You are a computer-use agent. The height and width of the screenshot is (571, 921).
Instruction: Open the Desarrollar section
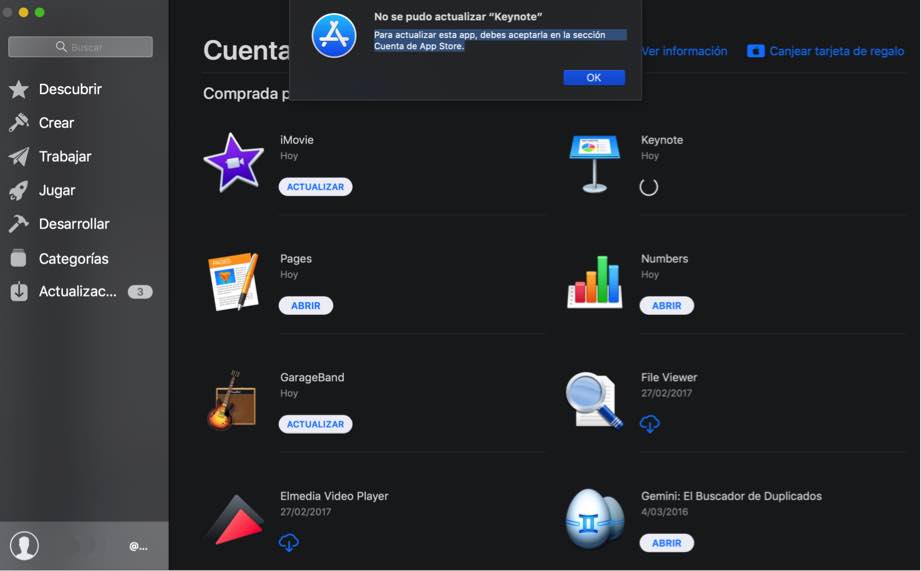(x=74, y=224)
